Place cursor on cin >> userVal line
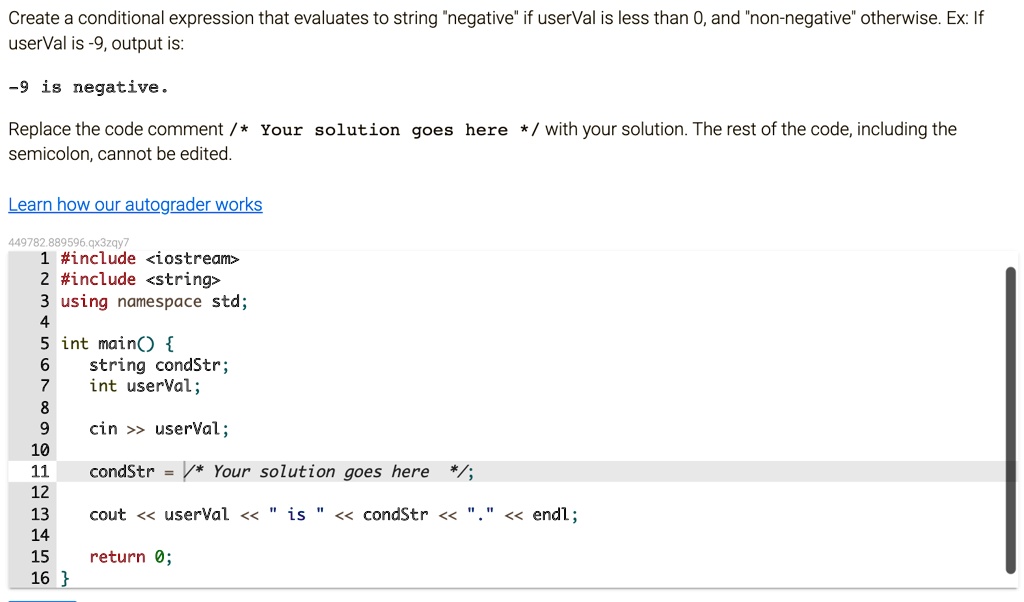Image resolution: width=1024 pixels, height=602 pixels. tap(159, 429)
